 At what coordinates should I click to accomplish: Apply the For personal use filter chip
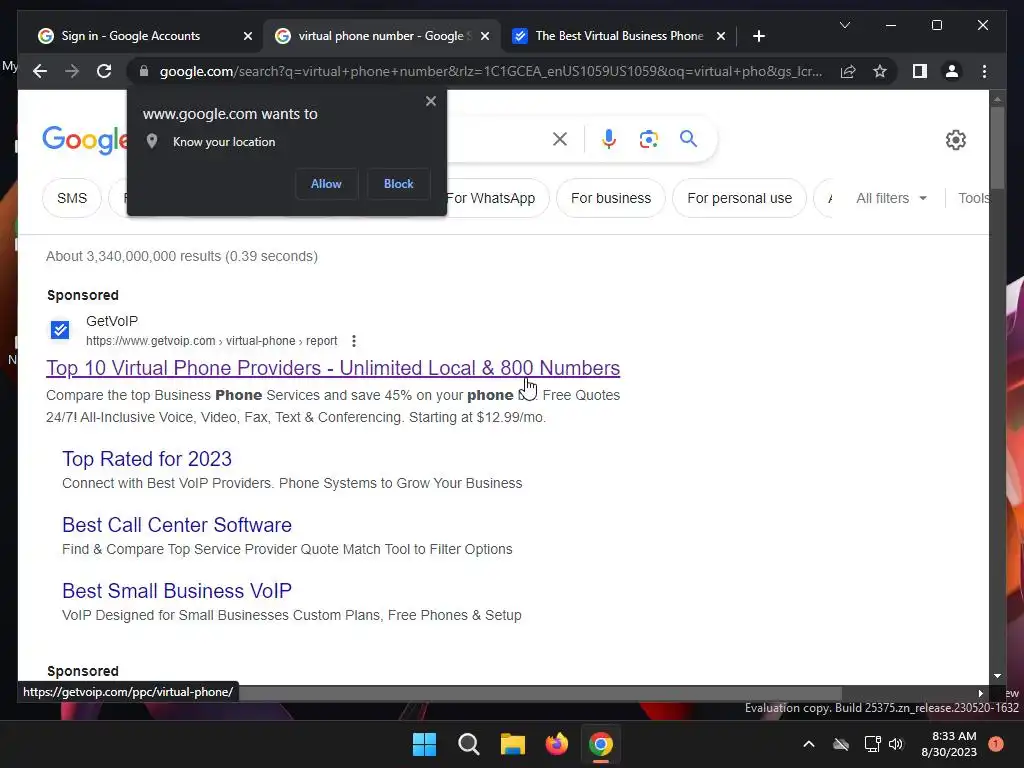tap(739, 198)
